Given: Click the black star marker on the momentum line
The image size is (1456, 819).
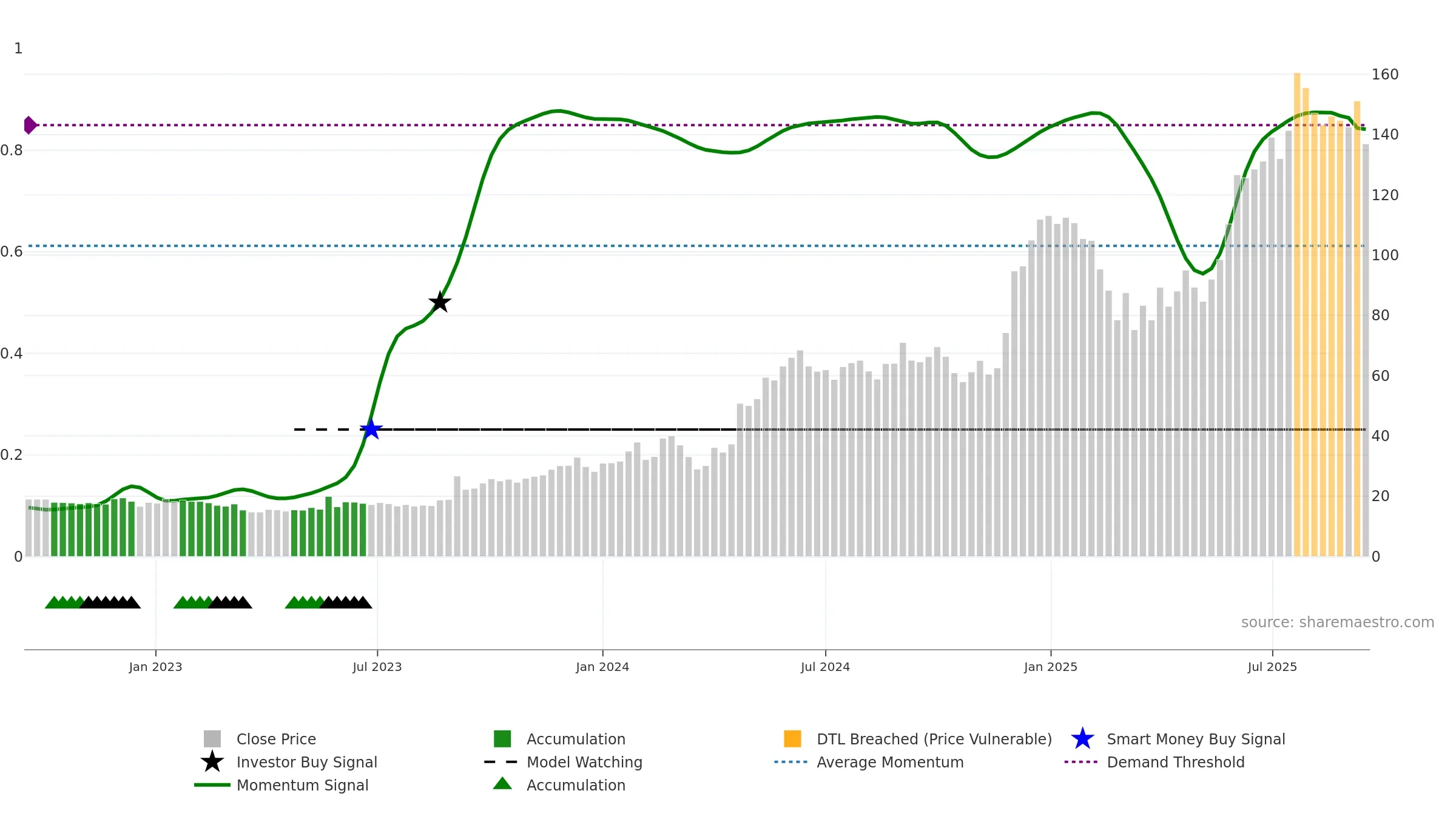Looking at the screenshot, I should pos(440,302).
